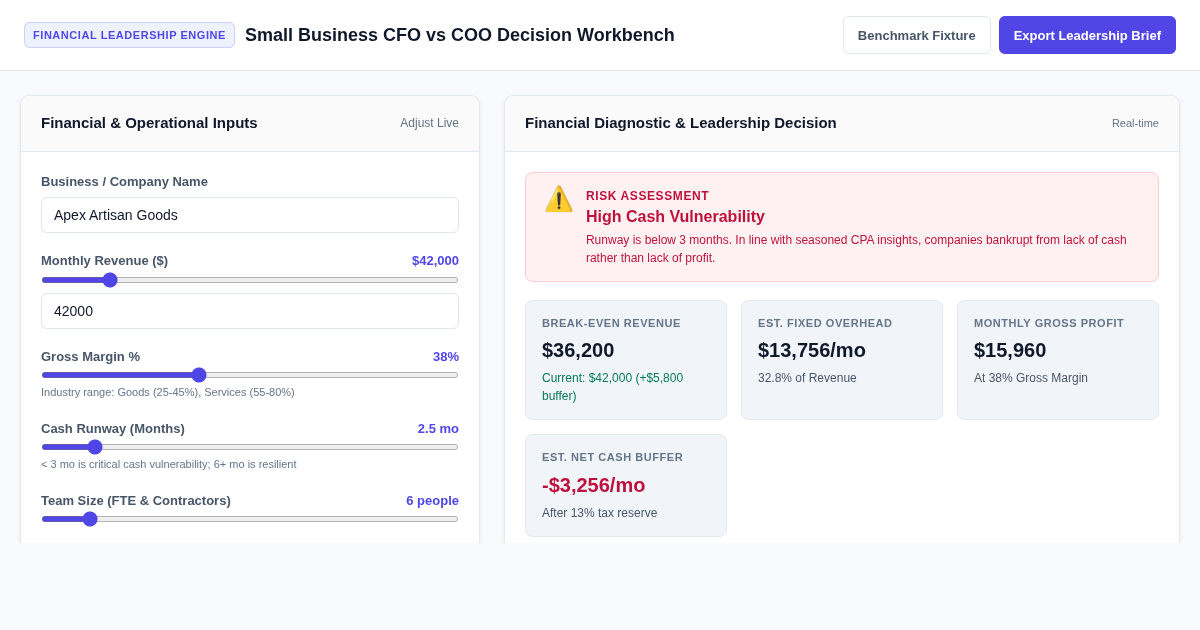The height and width of the screenshot is (630, 1200).
Task: Click the Monthly Revenue number input
Action: [250, 311]
